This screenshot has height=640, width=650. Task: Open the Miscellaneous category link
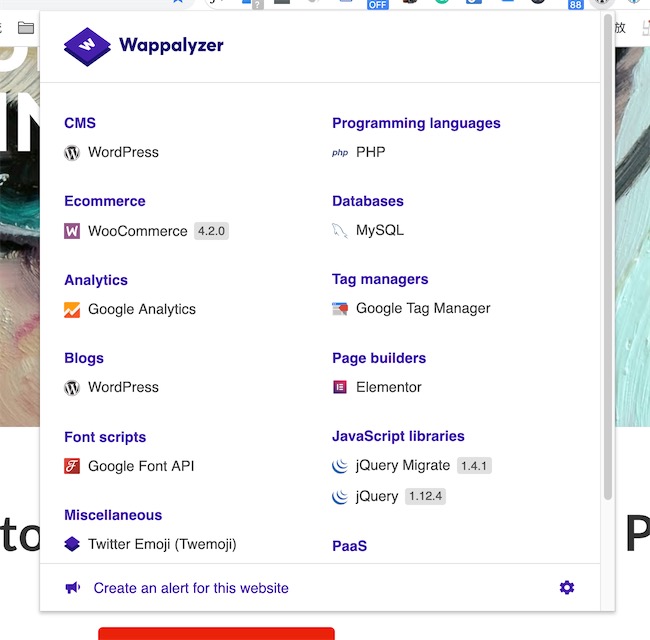tap(113, 515)
